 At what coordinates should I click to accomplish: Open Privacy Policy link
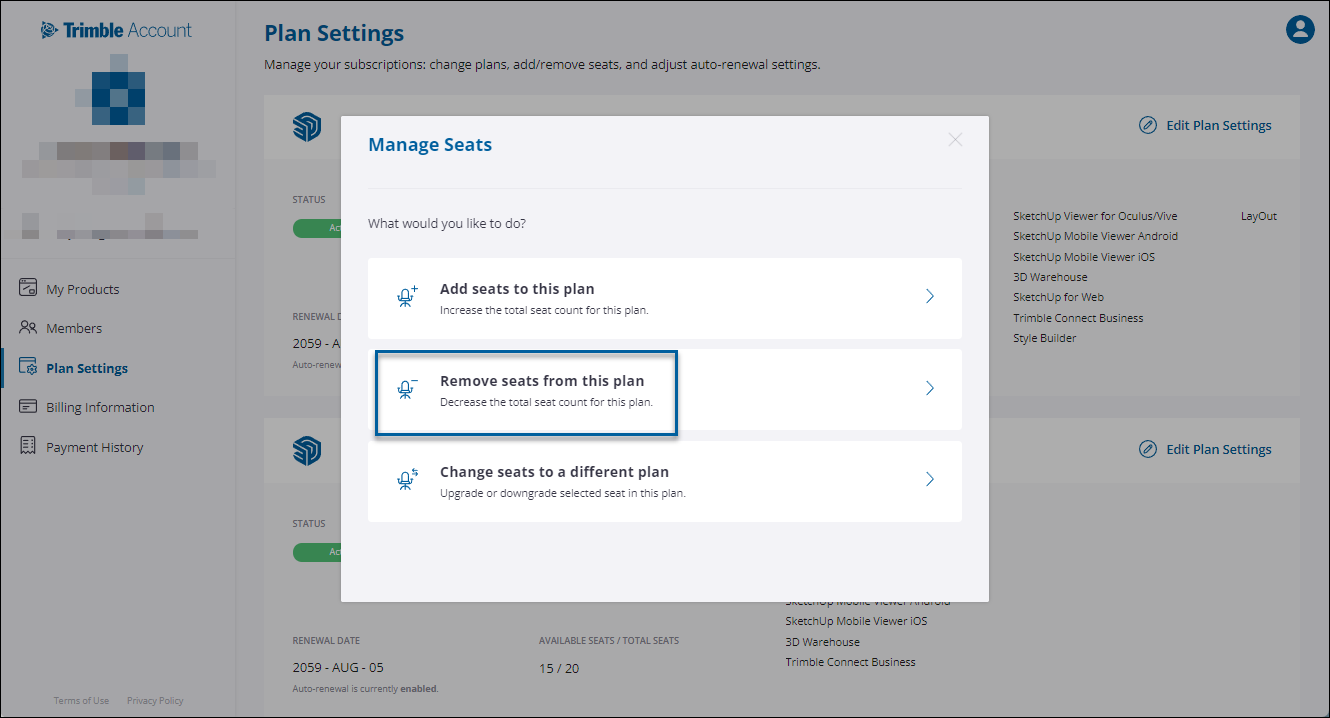(x=155, y=701)
